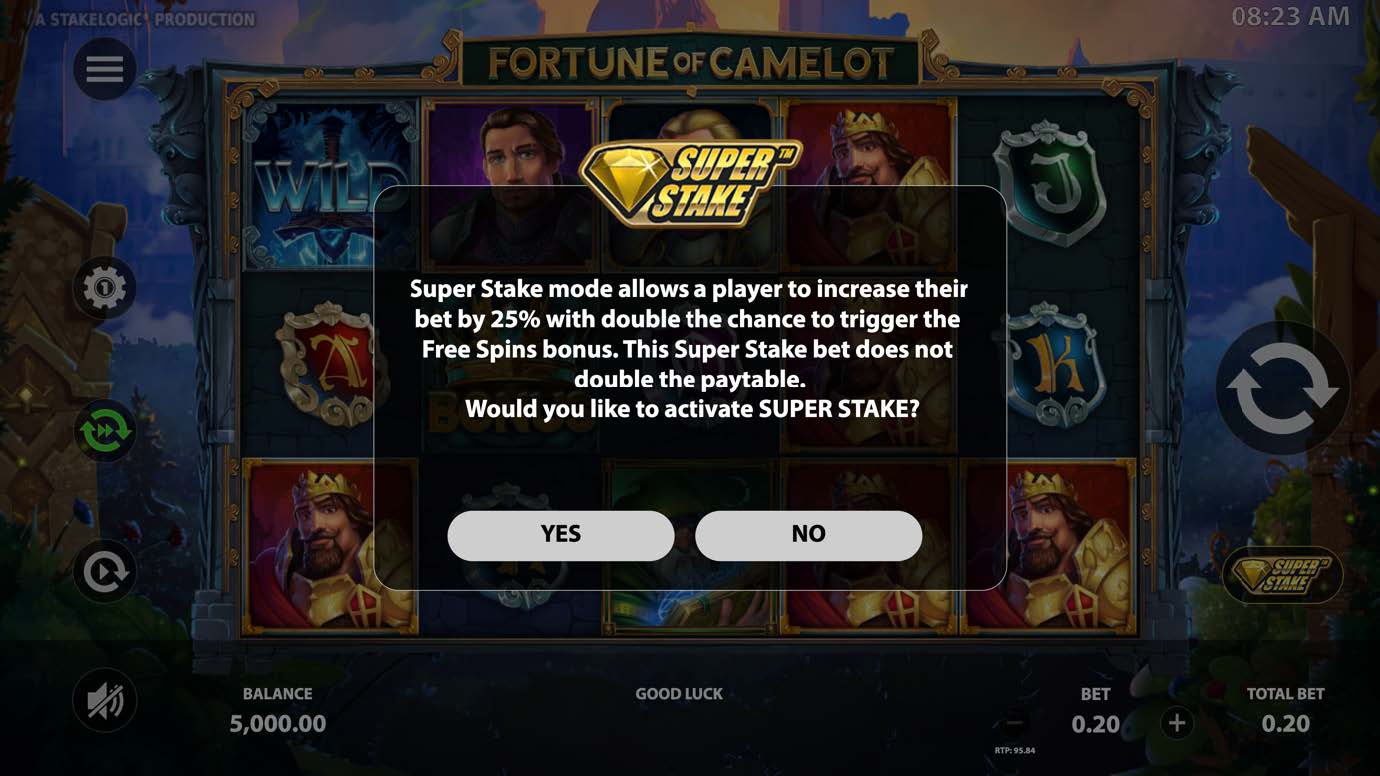Open the hamburger menu
Viewport: 1380px width, 776px height.
105,69
